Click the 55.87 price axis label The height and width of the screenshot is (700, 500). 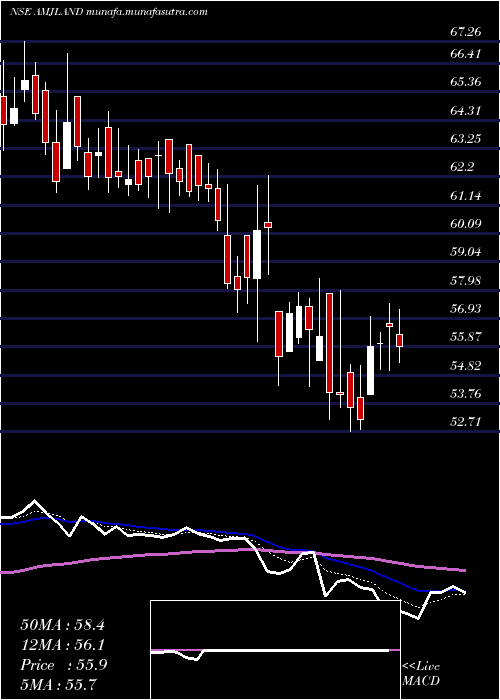pyautogui.click(x=466, y=337)
